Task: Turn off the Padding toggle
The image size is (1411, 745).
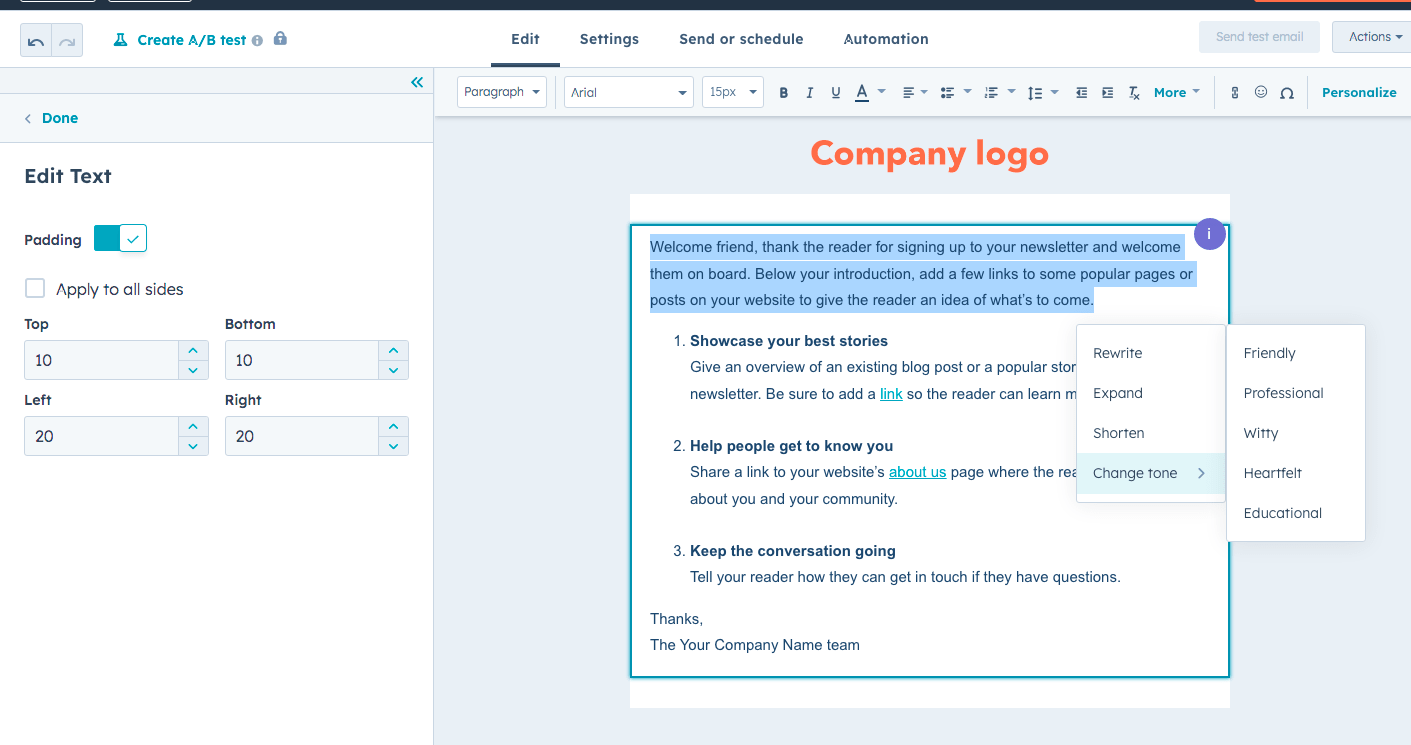Action: 120,238
